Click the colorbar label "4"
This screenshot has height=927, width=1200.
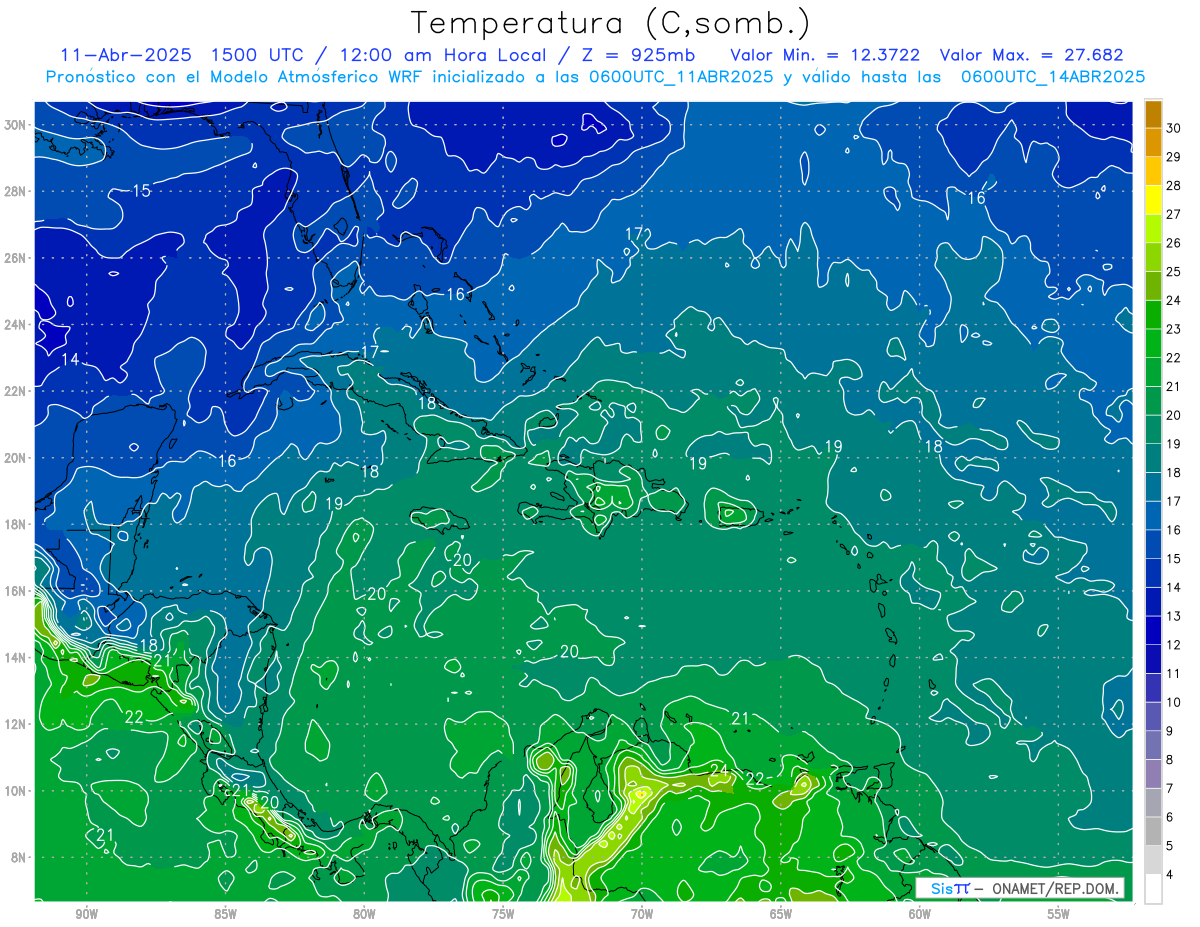1171,875
